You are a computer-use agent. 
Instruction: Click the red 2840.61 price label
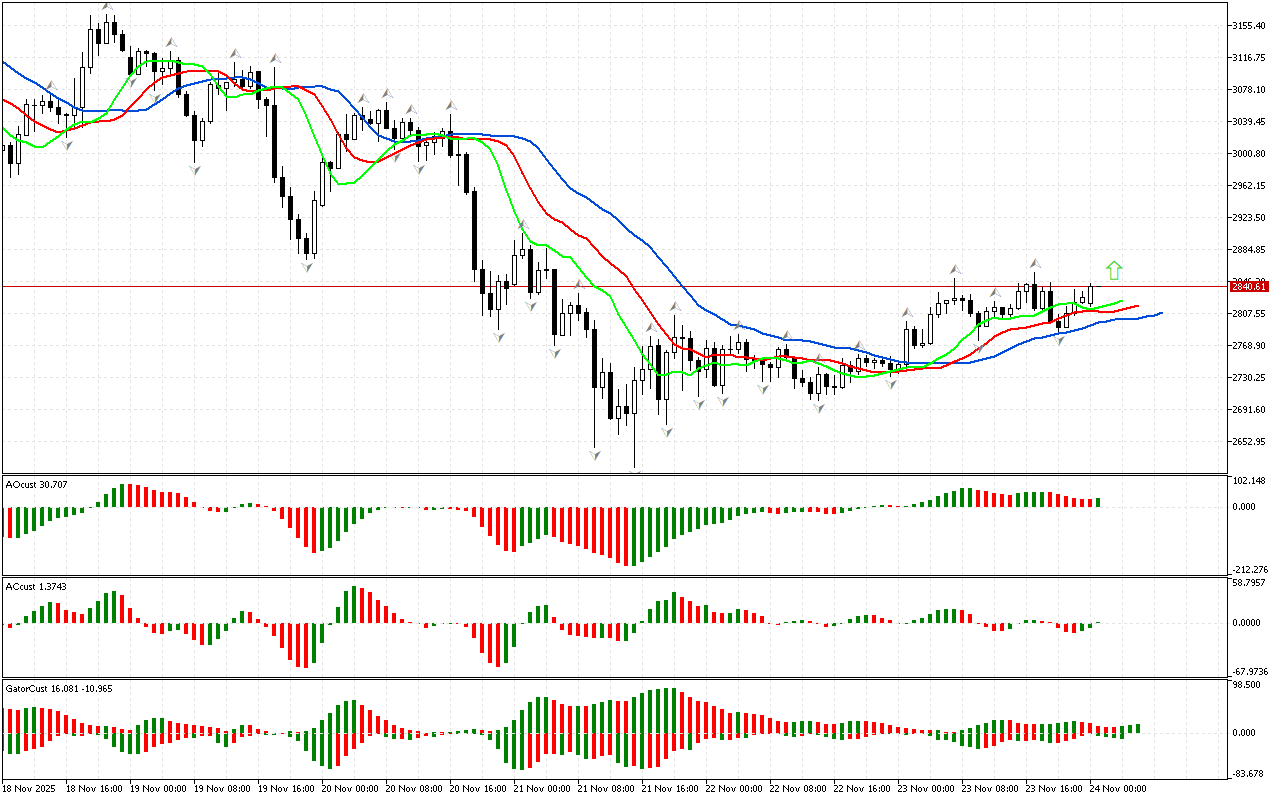1249,286
